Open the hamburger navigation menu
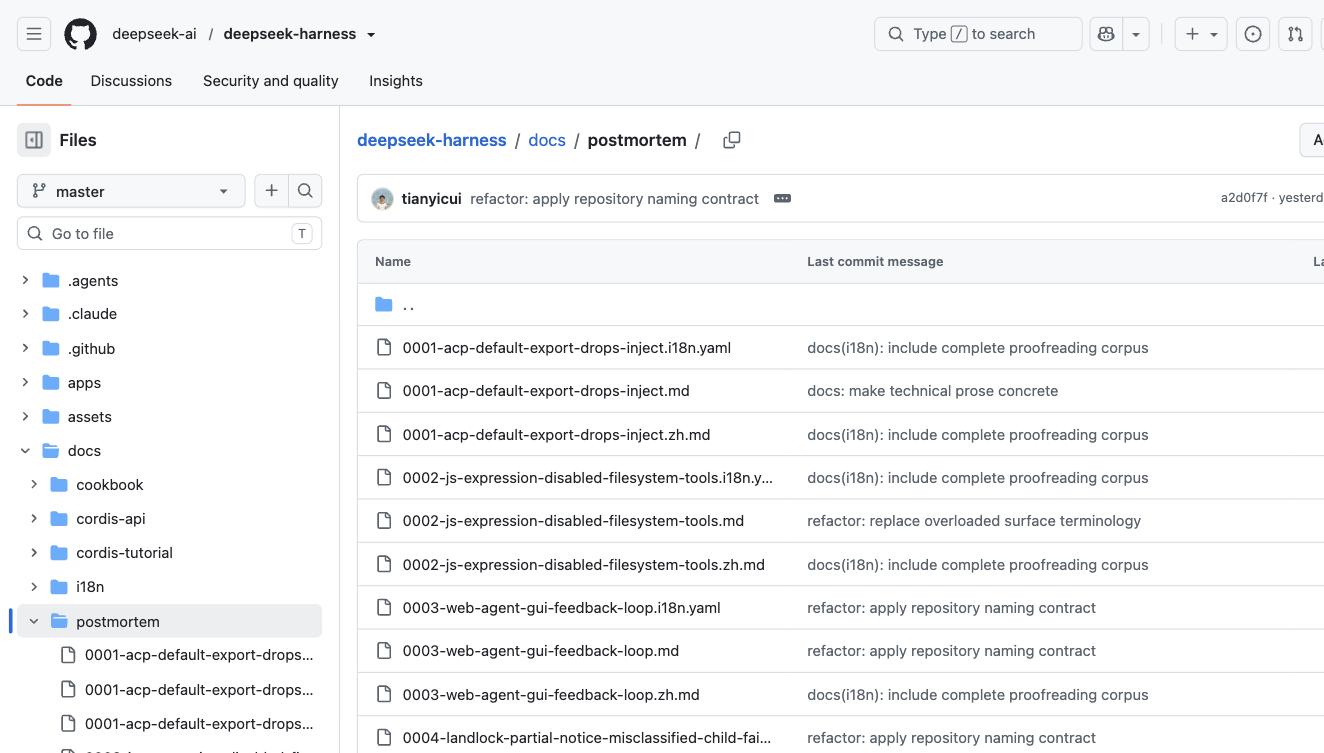 click(x=34, y=34)
